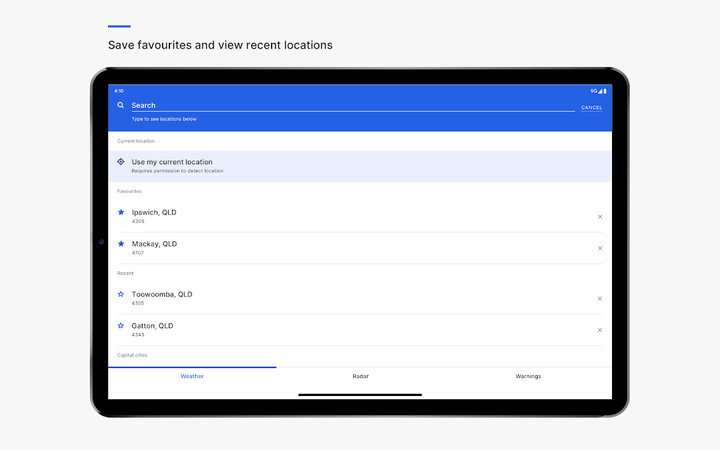Select Toowoomba, QLD recent location
The width and height of the screenshot is (720, 450).
(162, 295)
